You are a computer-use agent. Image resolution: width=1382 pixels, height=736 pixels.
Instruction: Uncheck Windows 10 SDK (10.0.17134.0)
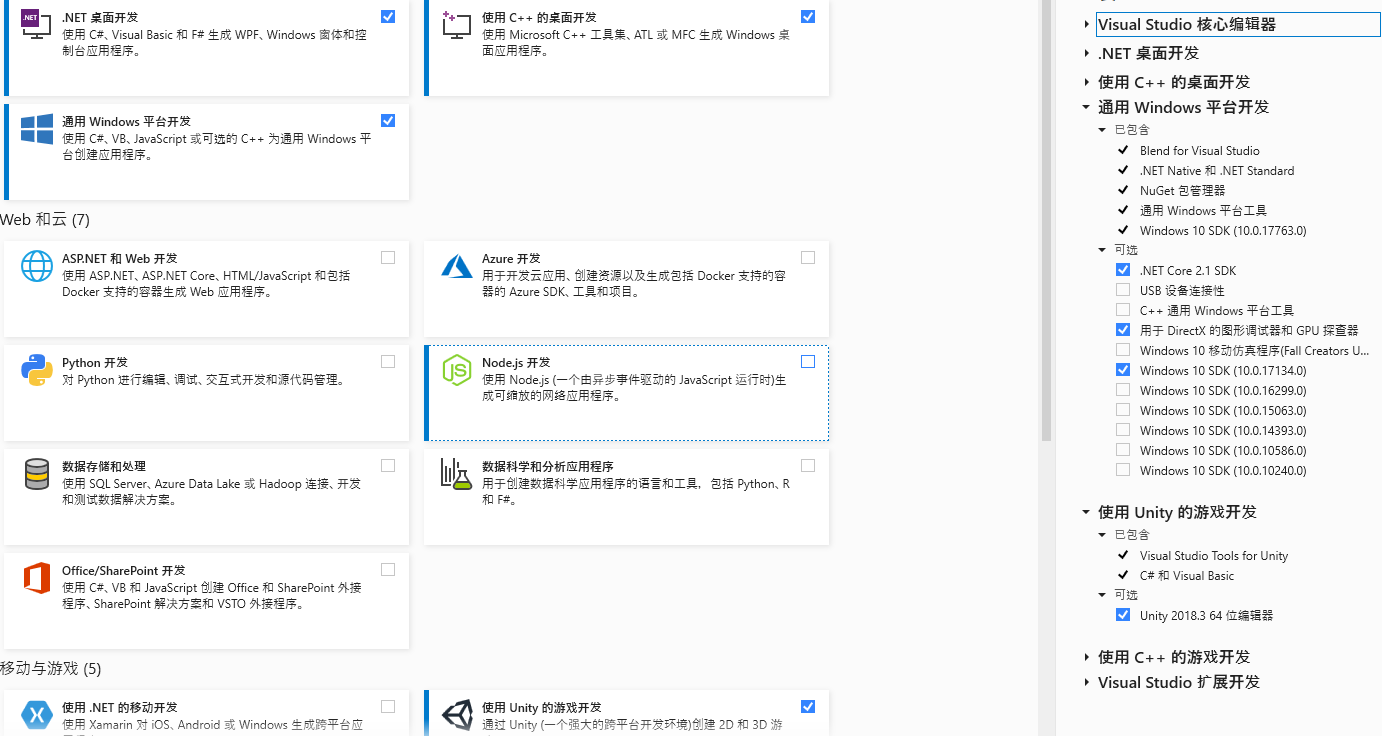pyautogui.click(x=1123, y=370)
